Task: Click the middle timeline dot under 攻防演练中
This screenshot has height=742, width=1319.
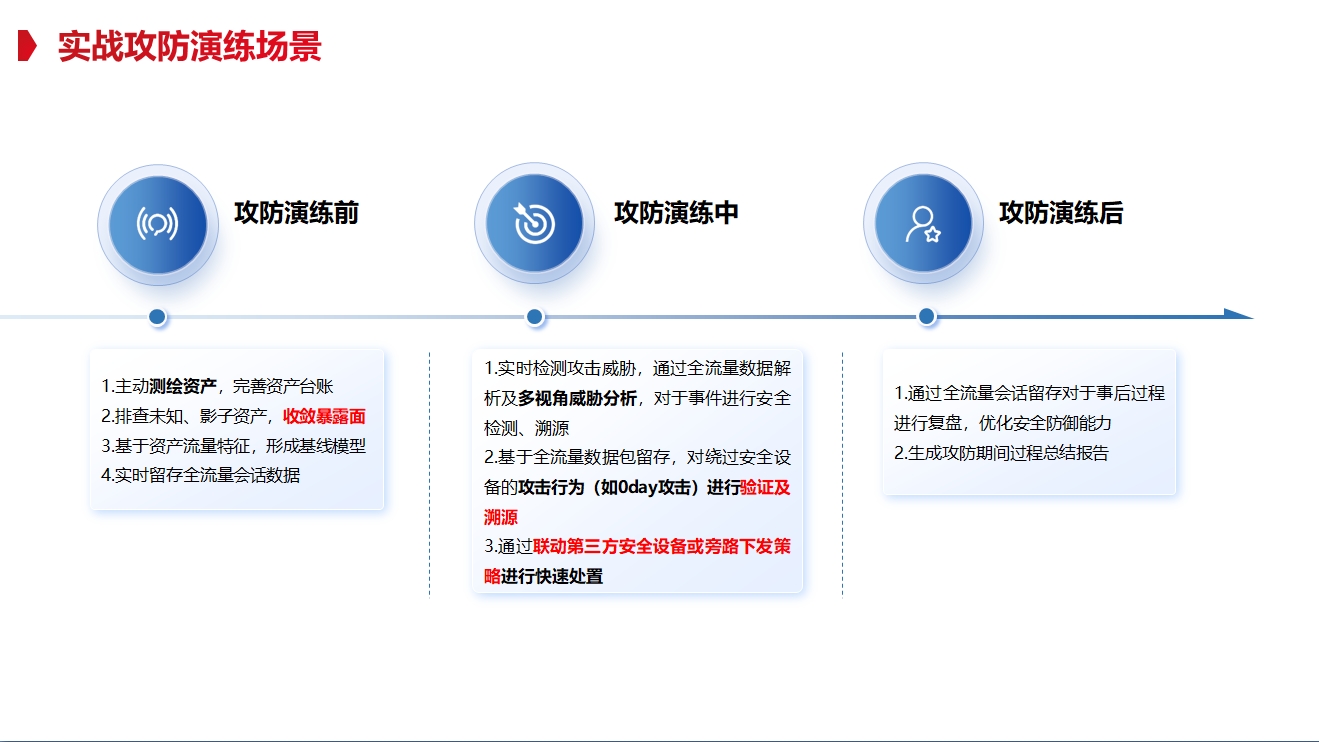Action: pos(534,317)
